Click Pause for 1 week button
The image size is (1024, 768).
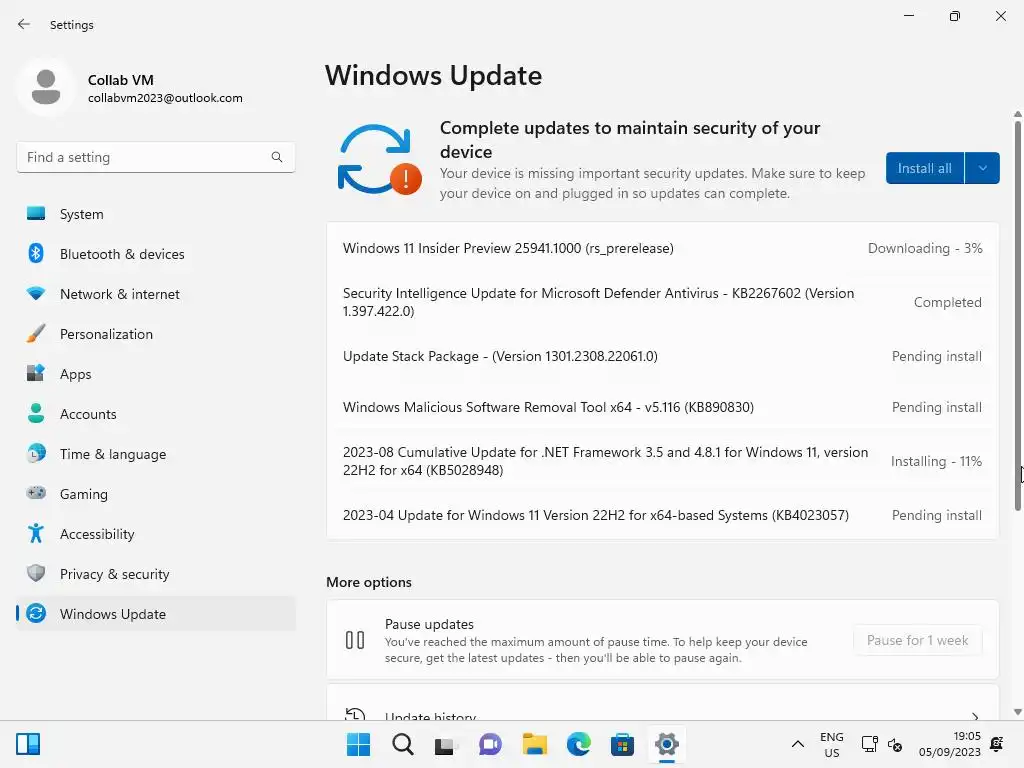click(918, 640)
